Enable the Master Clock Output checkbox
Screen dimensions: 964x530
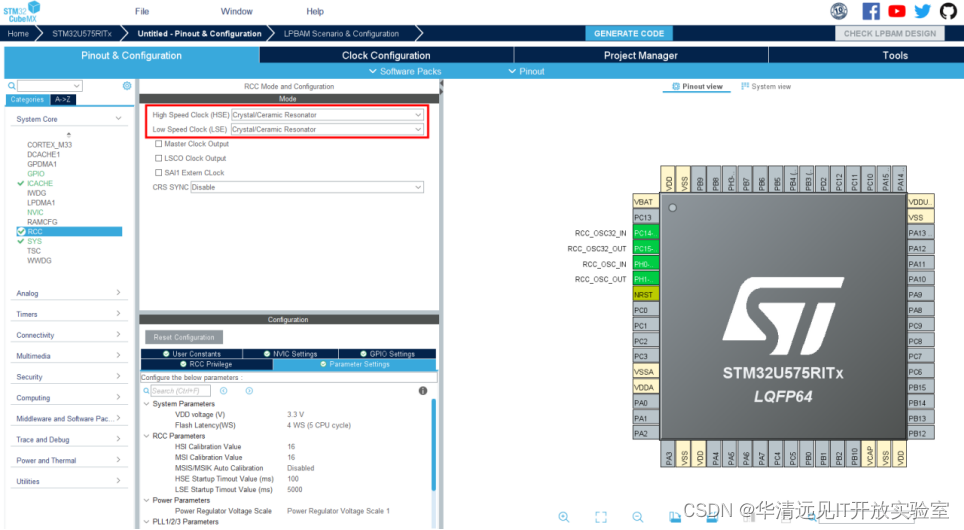coord(159,143)
